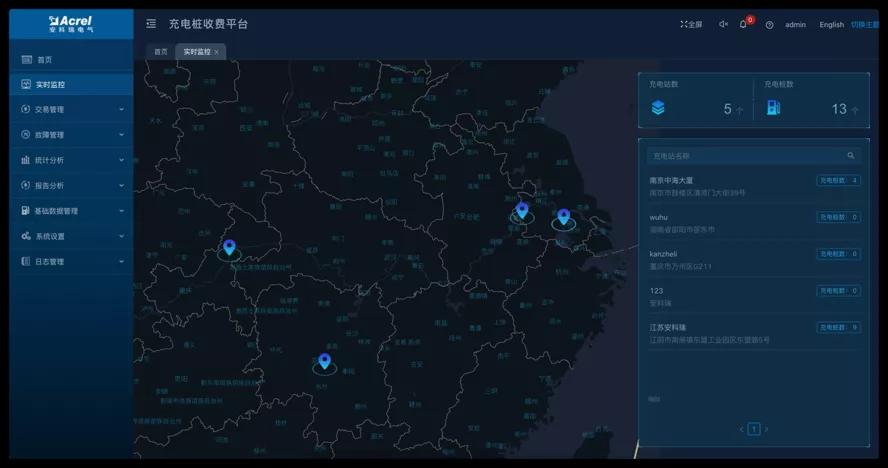This screenshot has width=888, height=468.
Task: Click the charging pile pump icon
Action: click(x=773, y=108)
